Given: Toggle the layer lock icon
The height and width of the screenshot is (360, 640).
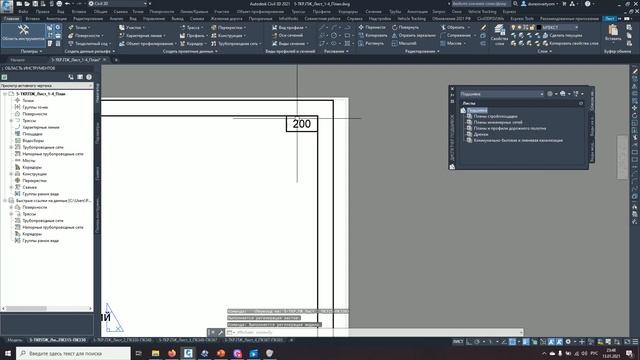Looking at the screenshot, I should click(x=532, y=27).
